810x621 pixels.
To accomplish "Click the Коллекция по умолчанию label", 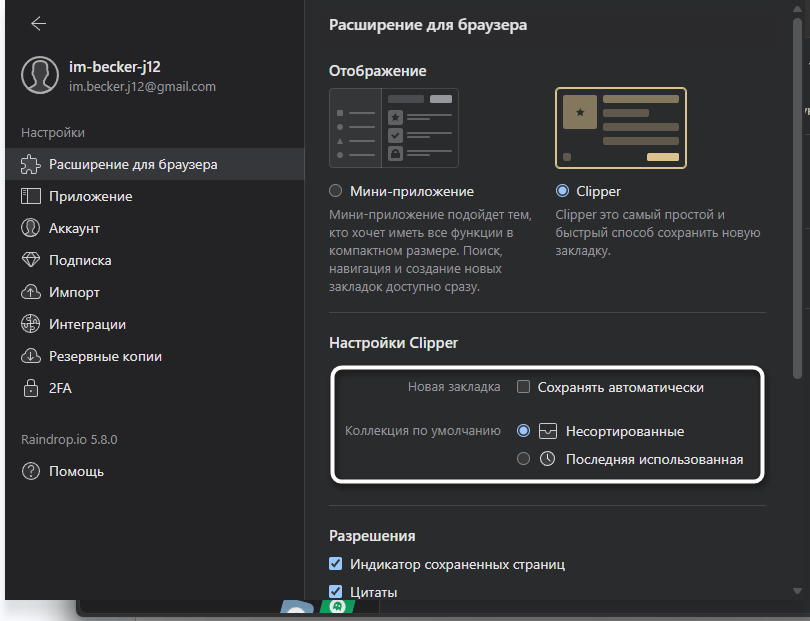I will point(423,430).
